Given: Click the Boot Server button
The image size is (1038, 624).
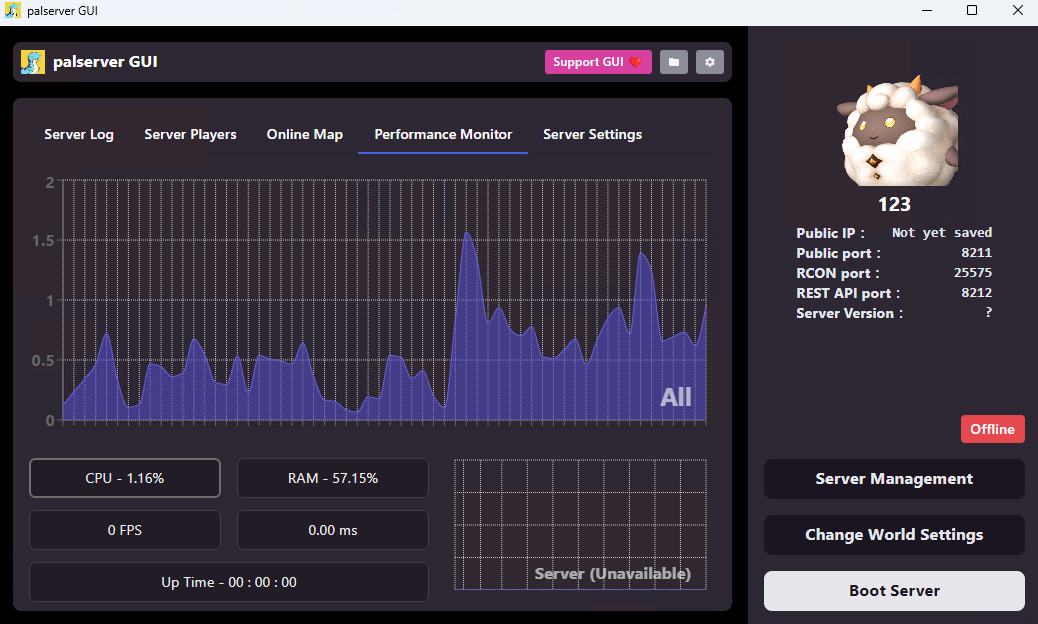Looking at the screenshot, I should 894,591.
